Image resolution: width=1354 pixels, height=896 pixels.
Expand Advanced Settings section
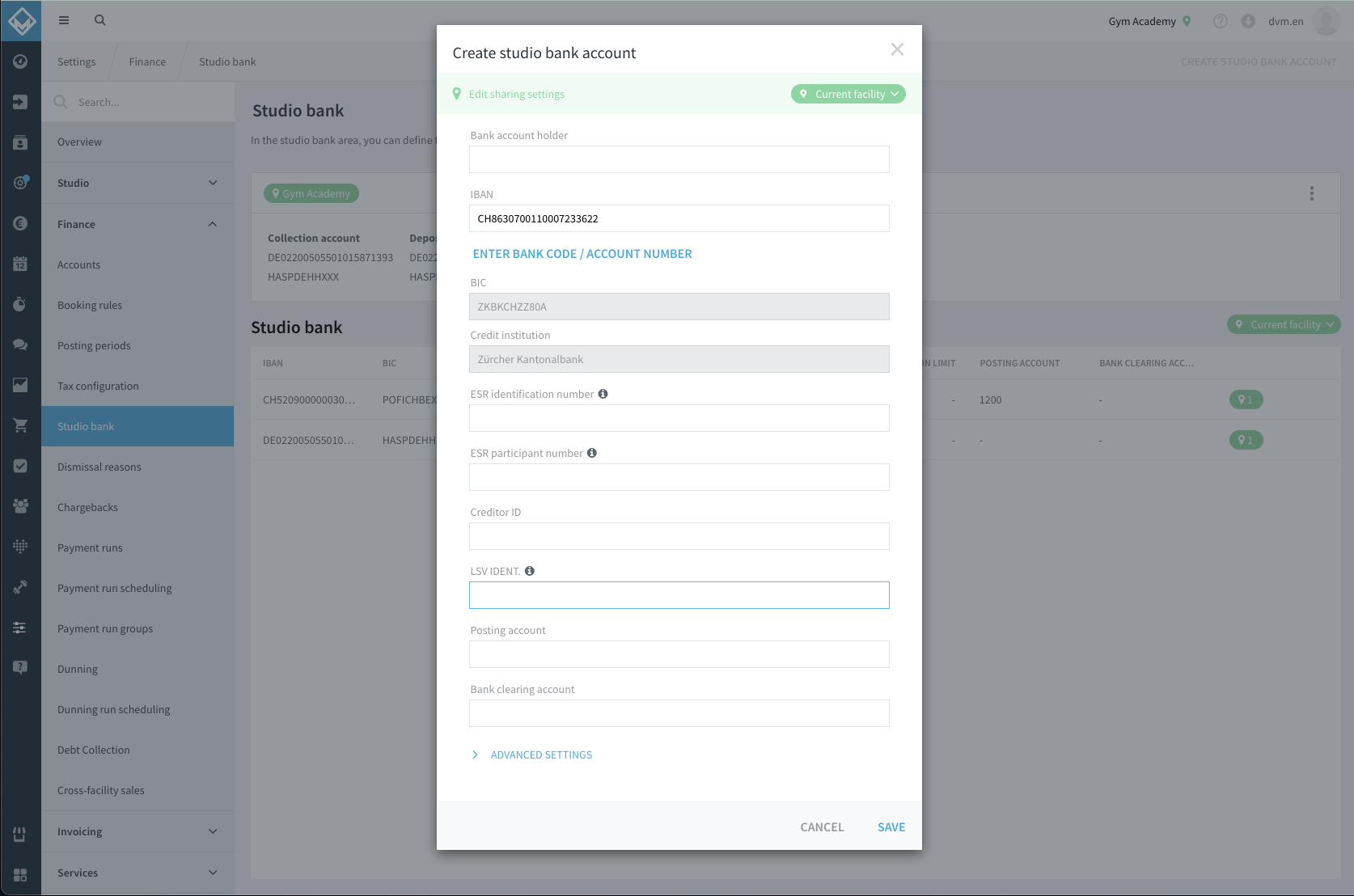click(x=532, y=754)
